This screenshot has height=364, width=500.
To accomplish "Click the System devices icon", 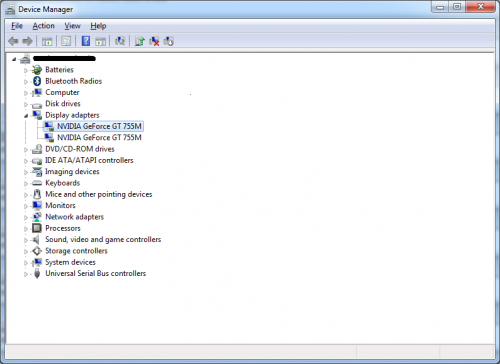I will click(37, 262).
